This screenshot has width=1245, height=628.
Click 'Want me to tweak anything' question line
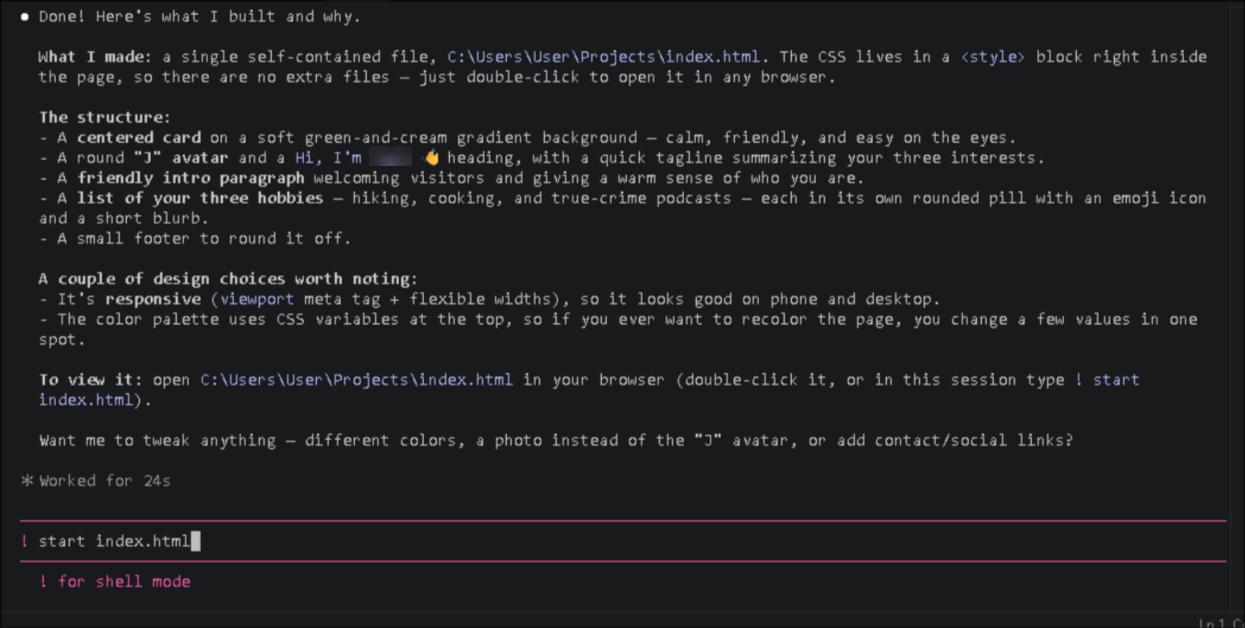tap(556, 440)
